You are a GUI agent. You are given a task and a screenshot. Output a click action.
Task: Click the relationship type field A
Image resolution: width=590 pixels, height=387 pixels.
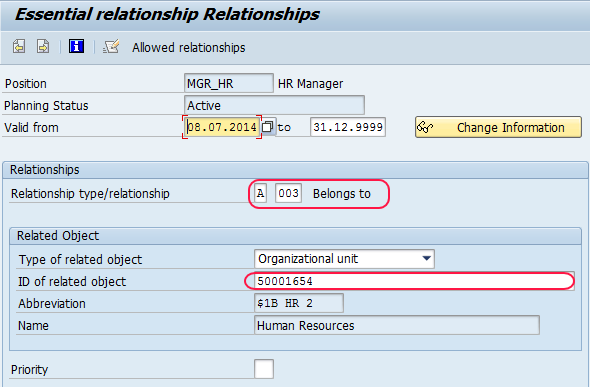260,193
